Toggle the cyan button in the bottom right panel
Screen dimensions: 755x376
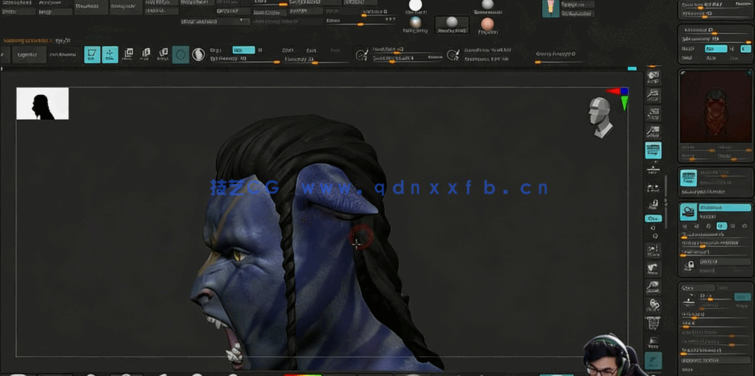[742, 297]
